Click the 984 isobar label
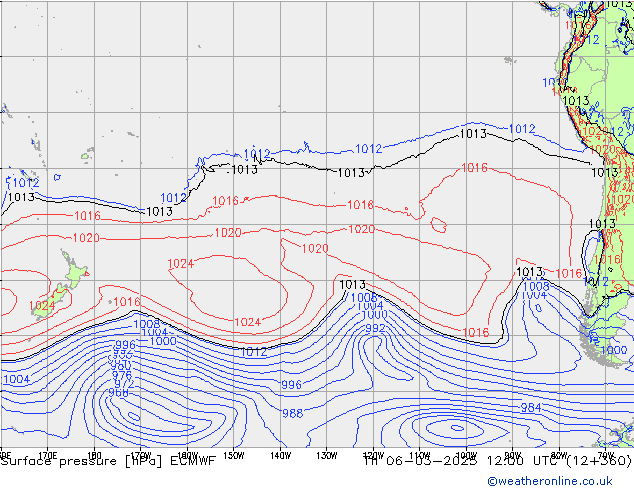 tap(530, 408)
